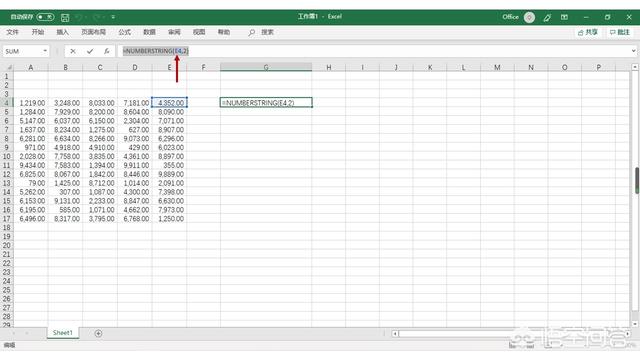The height and width of the screenshot is (360, 640).
Task: Confirm formula with checkmark icon
Action: click(x=90, y=51)
